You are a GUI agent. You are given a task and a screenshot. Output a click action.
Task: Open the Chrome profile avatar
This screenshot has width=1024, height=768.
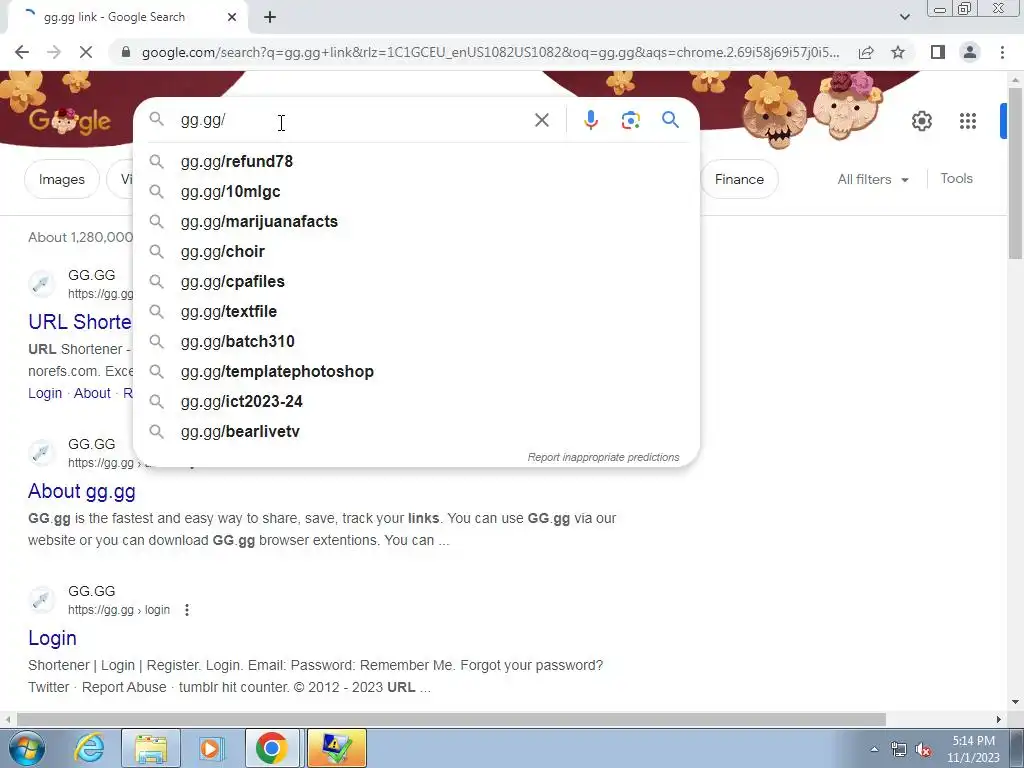tap(970, 52)
